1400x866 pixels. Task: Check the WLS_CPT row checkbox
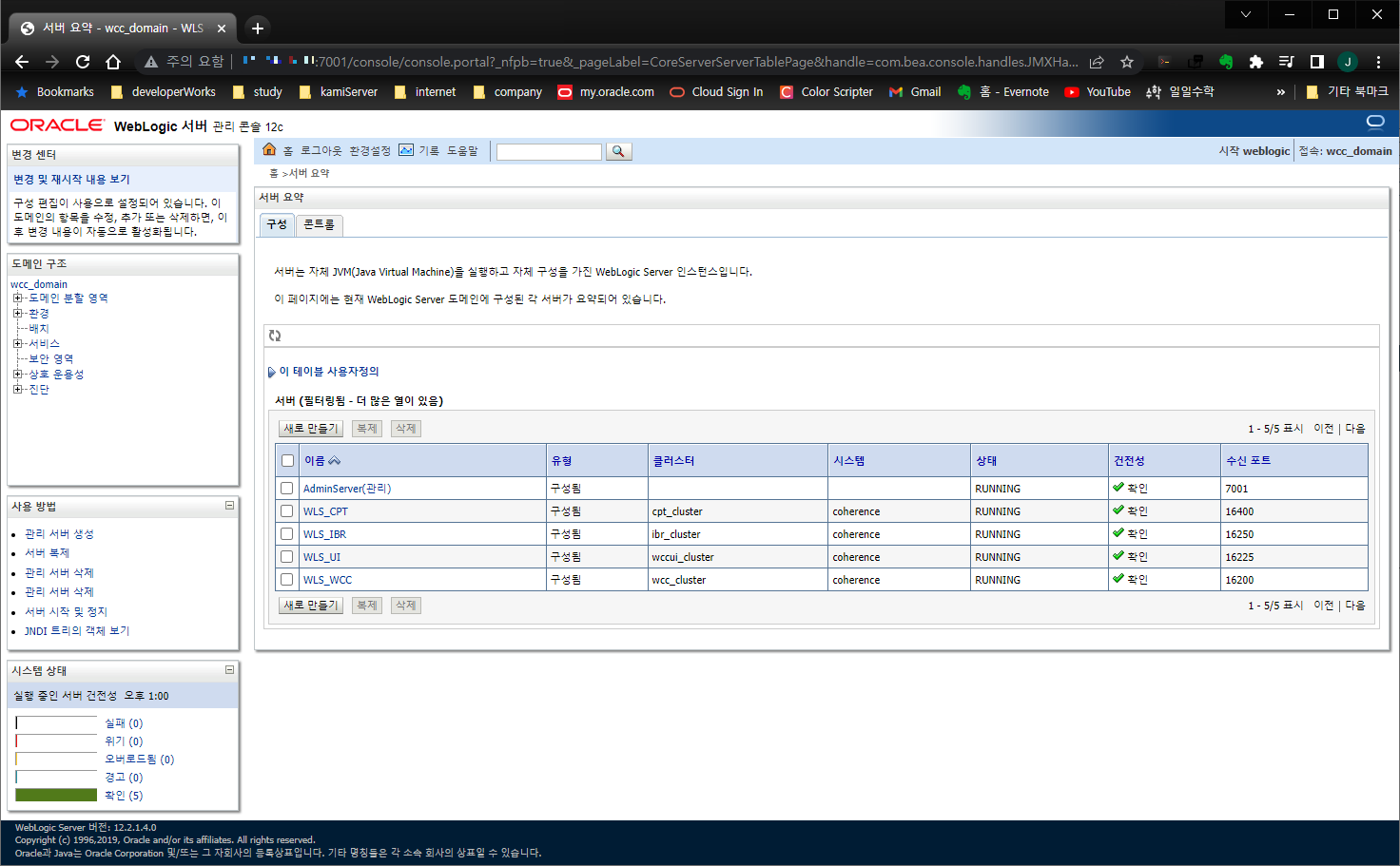pos(287,510)
